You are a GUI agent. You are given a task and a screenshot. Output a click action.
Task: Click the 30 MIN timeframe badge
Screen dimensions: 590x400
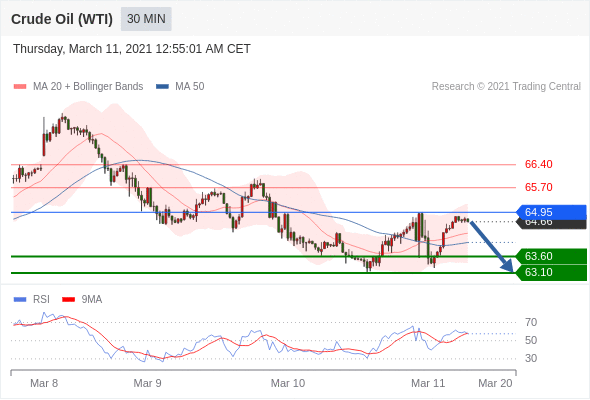point(146,19)
